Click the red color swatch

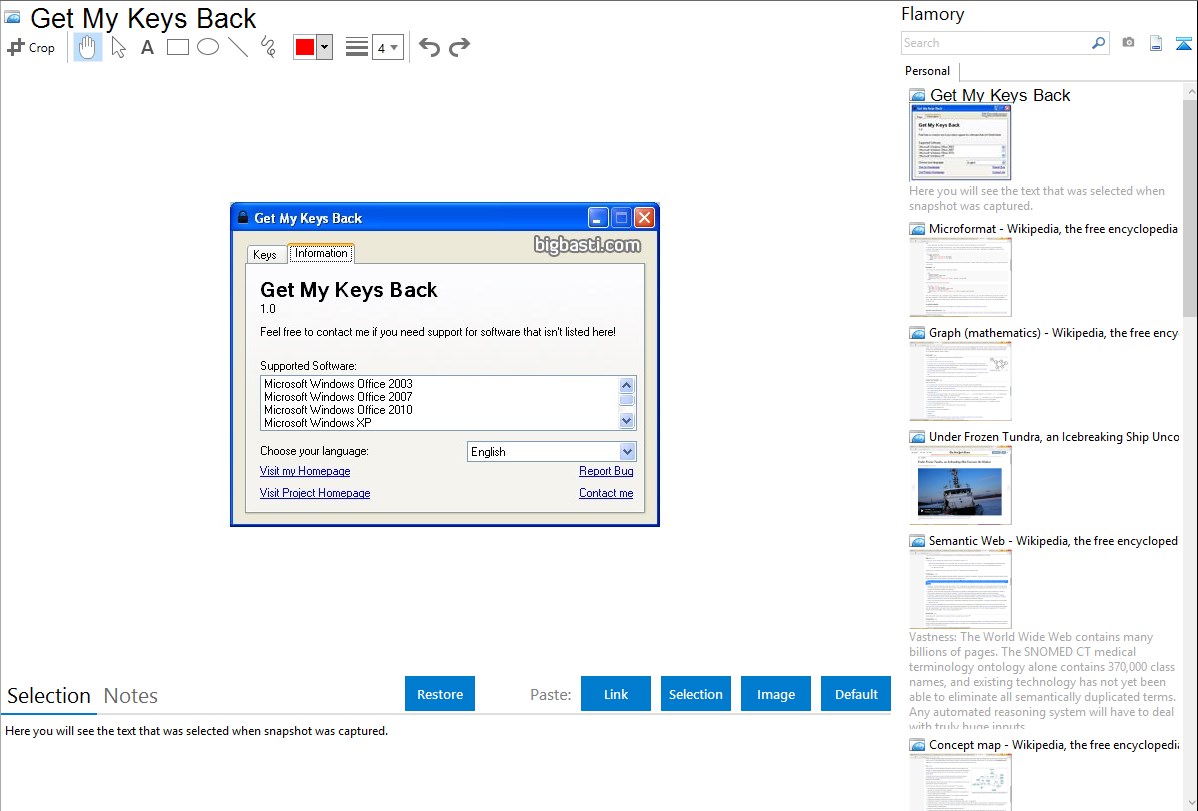[x=305, y=47]
